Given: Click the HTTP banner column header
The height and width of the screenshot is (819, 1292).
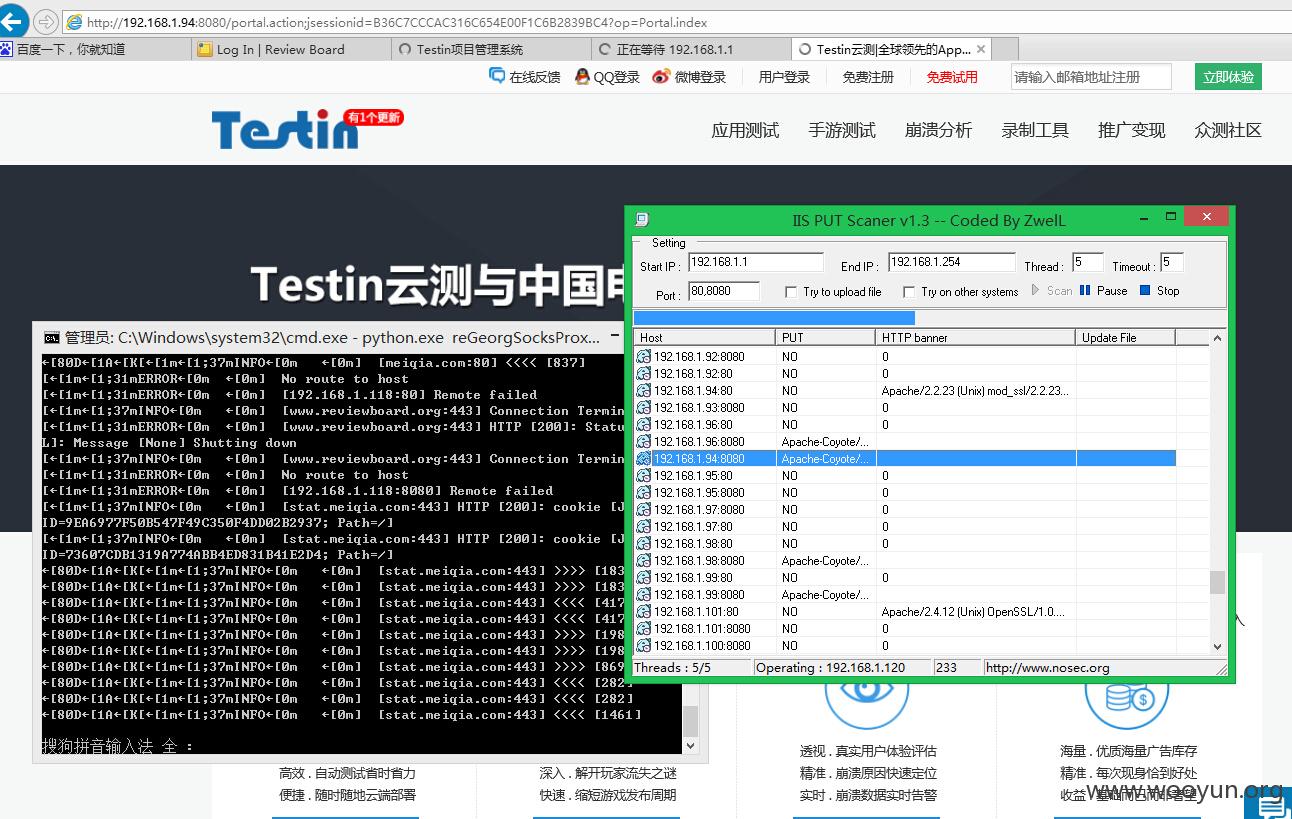Looking at the screenshot, I should click(x=975, y=338).
